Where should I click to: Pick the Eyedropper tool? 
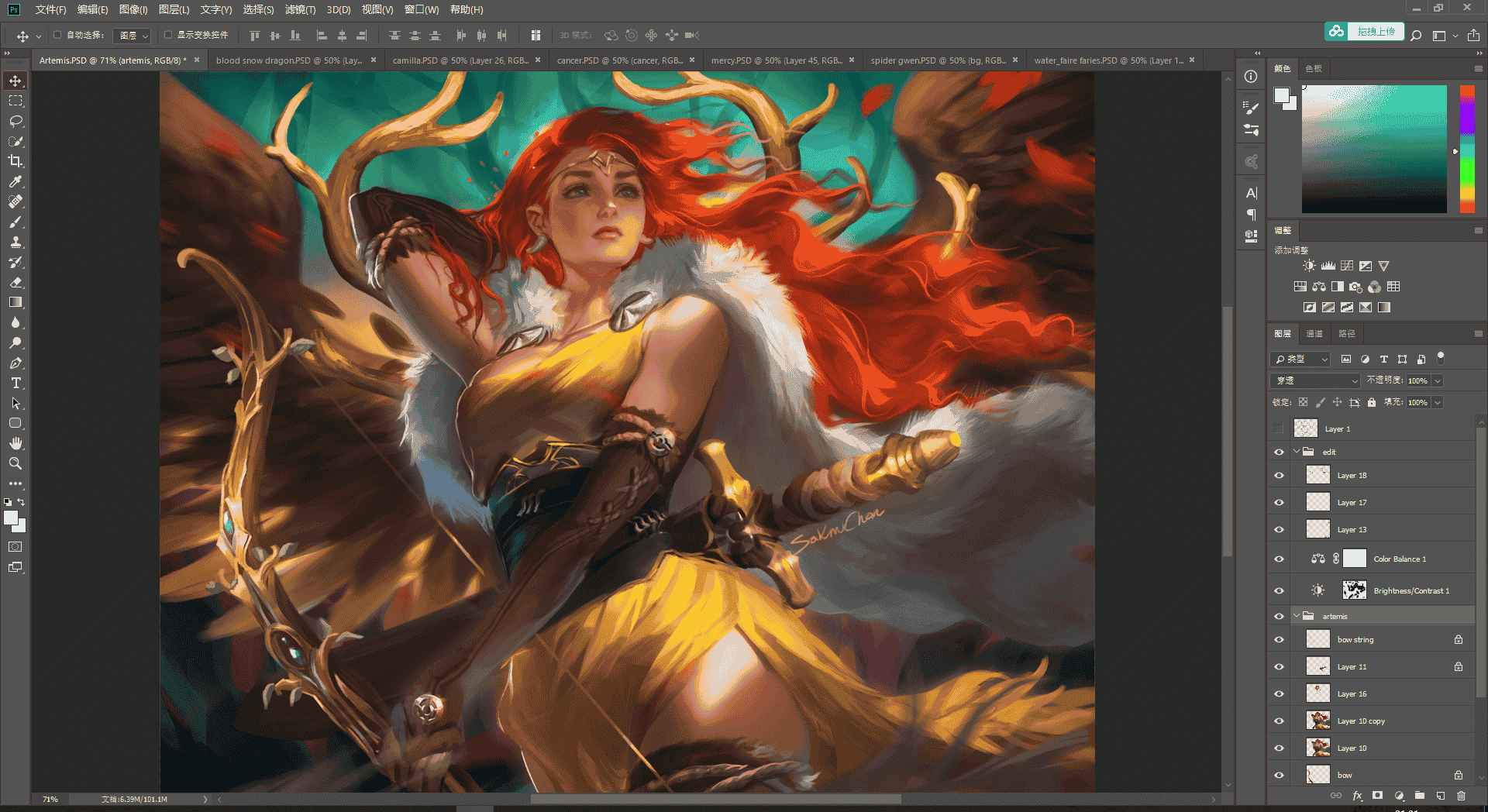pyautogui.click(x=15, y=181)
